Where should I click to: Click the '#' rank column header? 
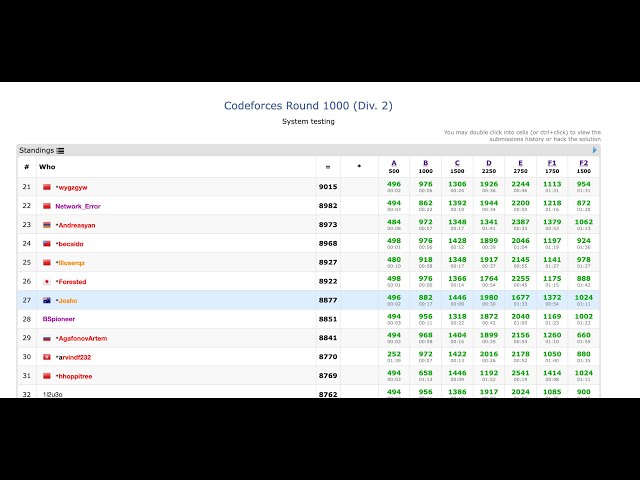coord(27,167)
